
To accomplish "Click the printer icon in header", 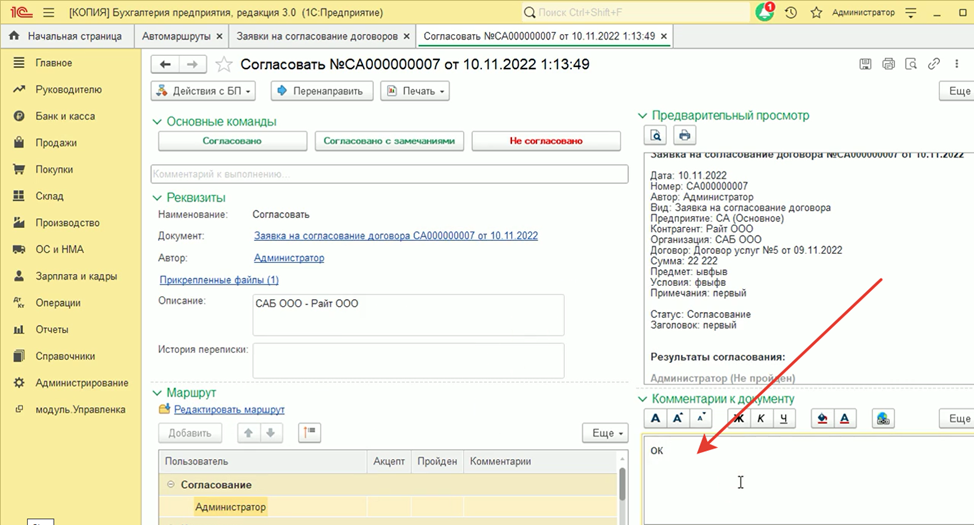I will coord(888,64).
